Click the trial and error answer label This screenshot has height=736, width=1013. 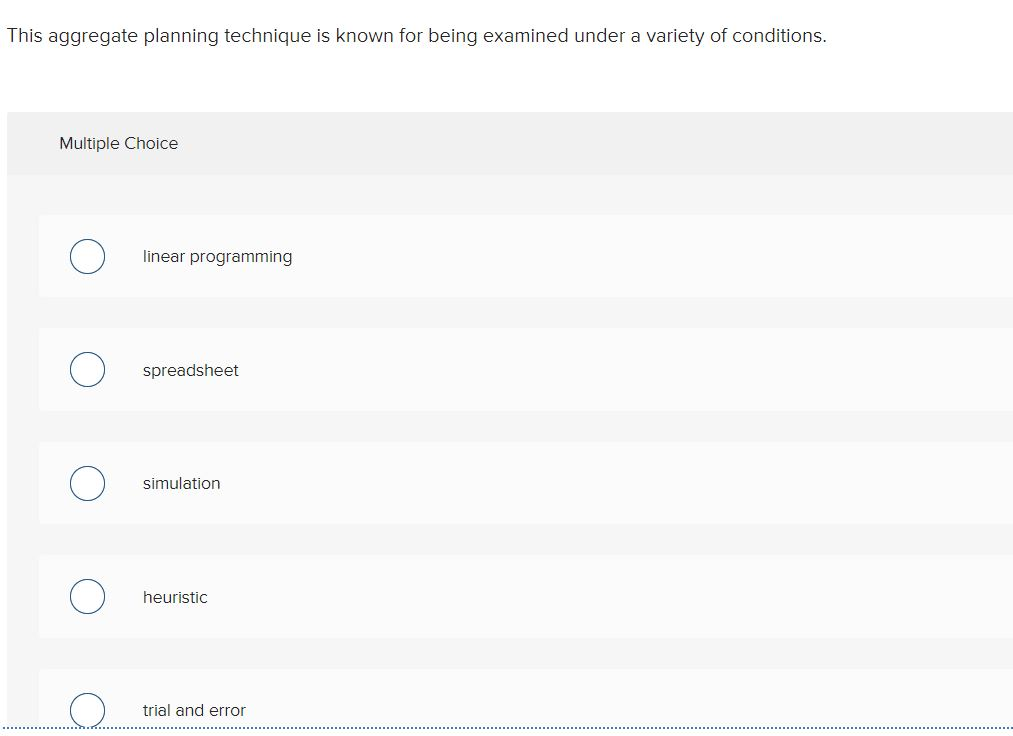click(194, 710)
